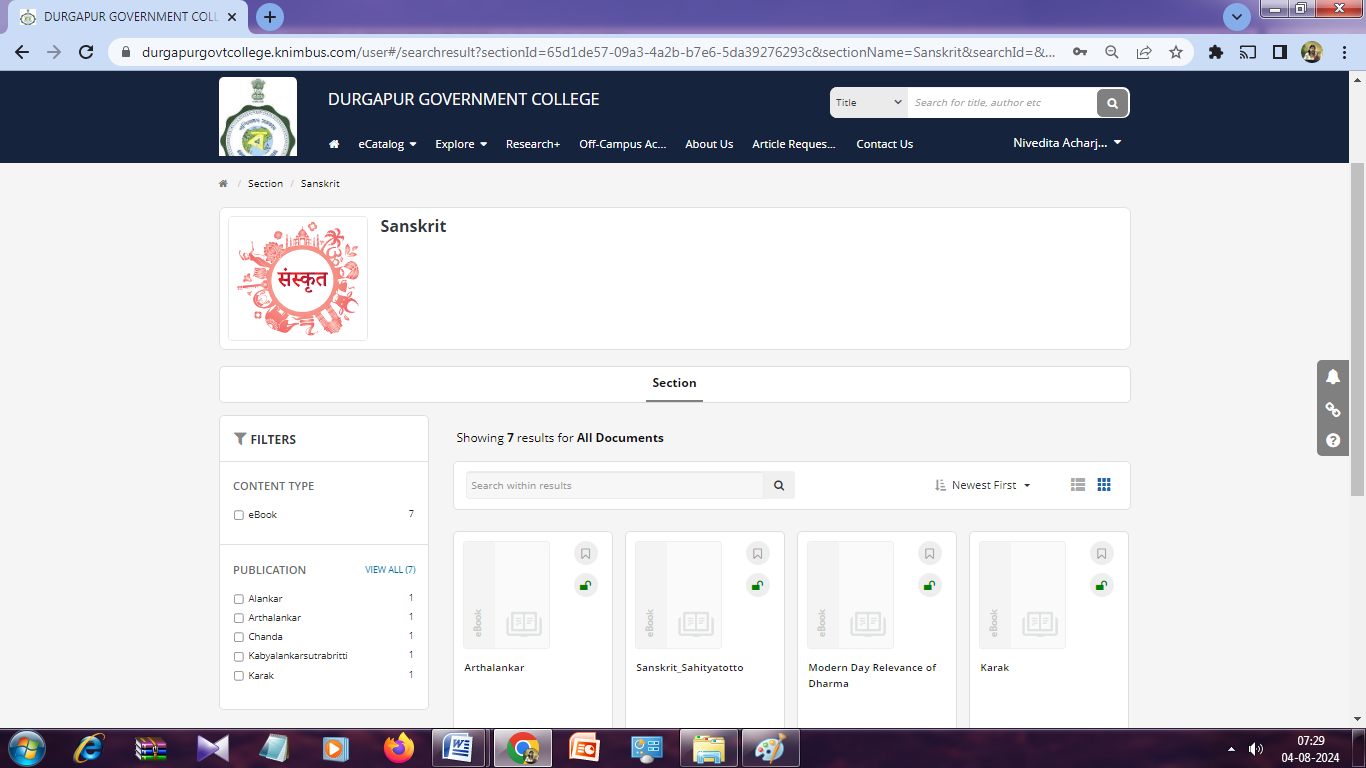The width and height of the screenshot is (1366, 768).
Task: Check the Alankar publication filter
Action: (x=239, y=599)
